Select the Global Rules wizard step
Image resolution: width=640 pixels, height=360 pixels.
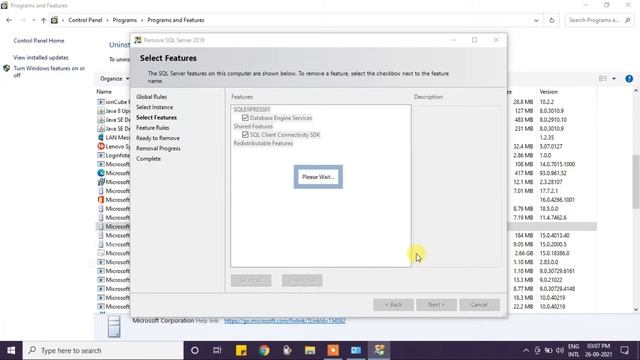151,97
